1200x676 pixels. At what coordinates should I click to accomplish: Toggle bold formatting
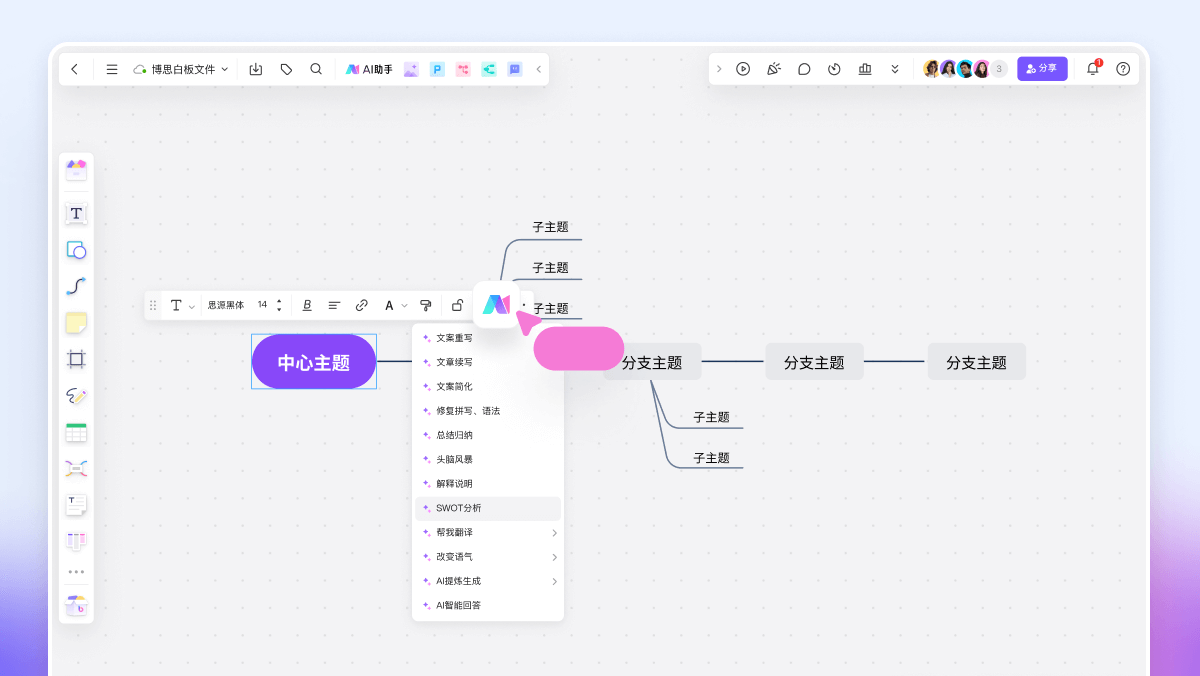click(307, 305)
